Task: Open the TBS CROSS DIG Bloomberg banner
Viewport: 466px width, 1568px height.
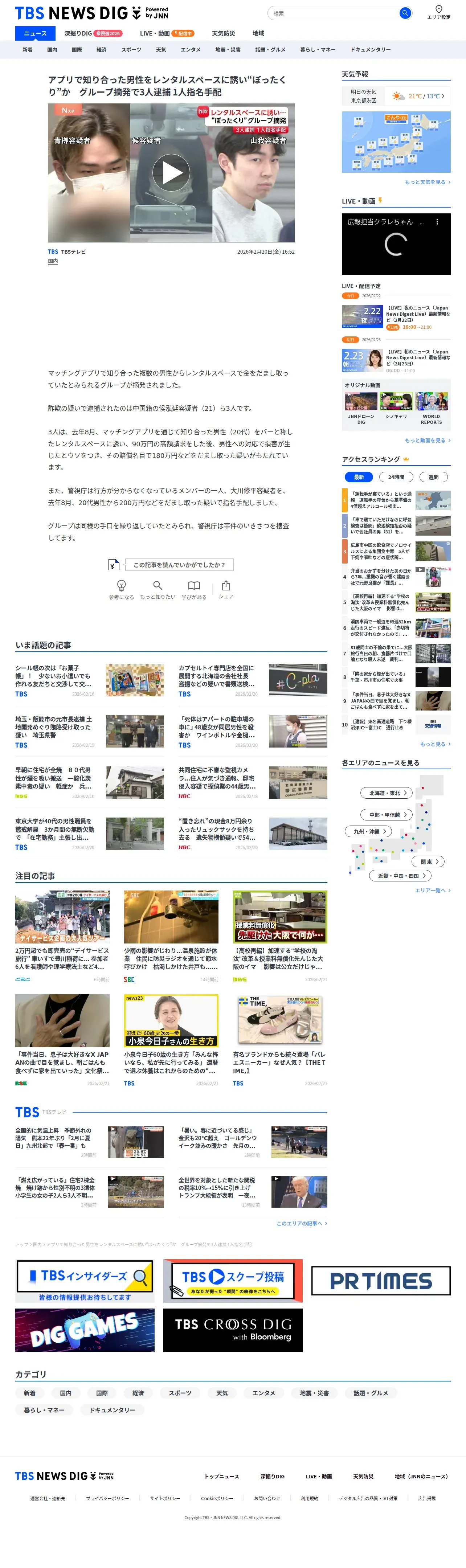Action: click(233, 1331)
